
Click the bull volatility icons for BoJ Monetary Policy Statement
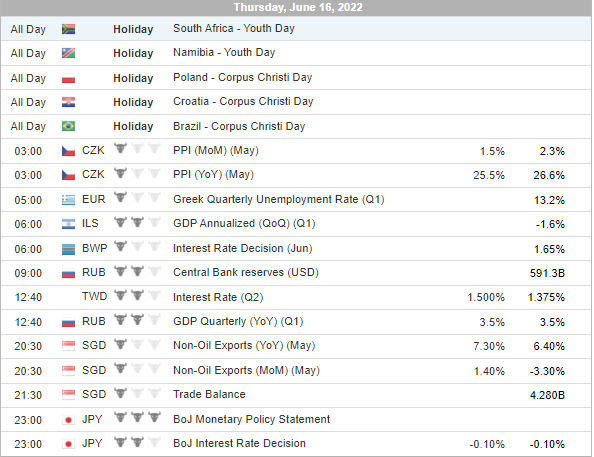click(x=137, y=417)
